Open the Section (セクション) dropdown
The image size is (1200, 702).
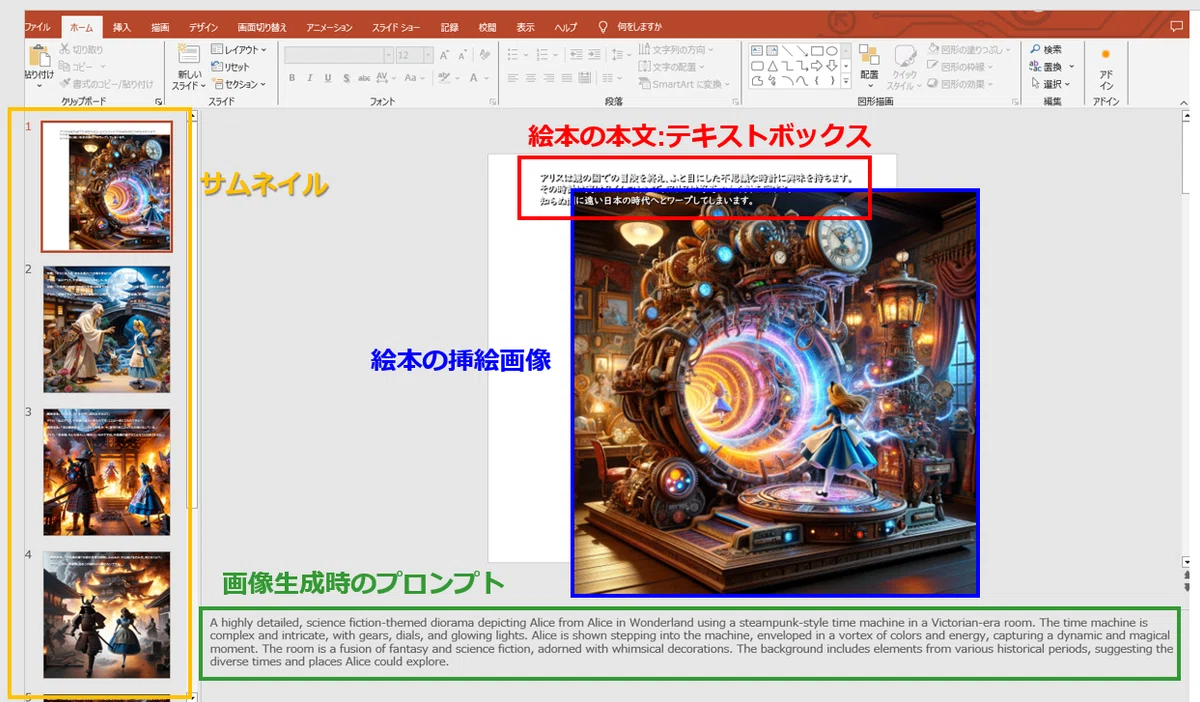click(x=238, y=84)
